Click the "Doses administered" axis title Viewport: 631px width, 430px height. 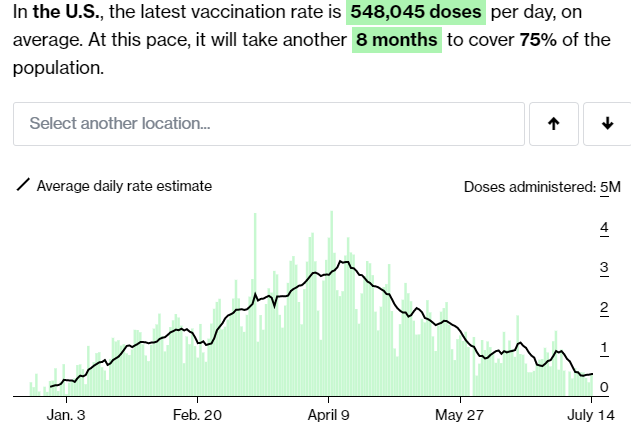tap(529, 187)
